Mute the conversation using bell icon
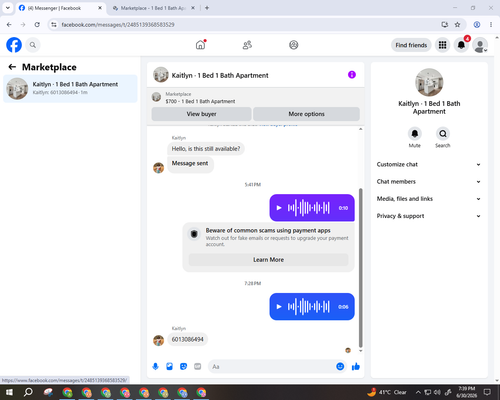 [x=415, y=134]
